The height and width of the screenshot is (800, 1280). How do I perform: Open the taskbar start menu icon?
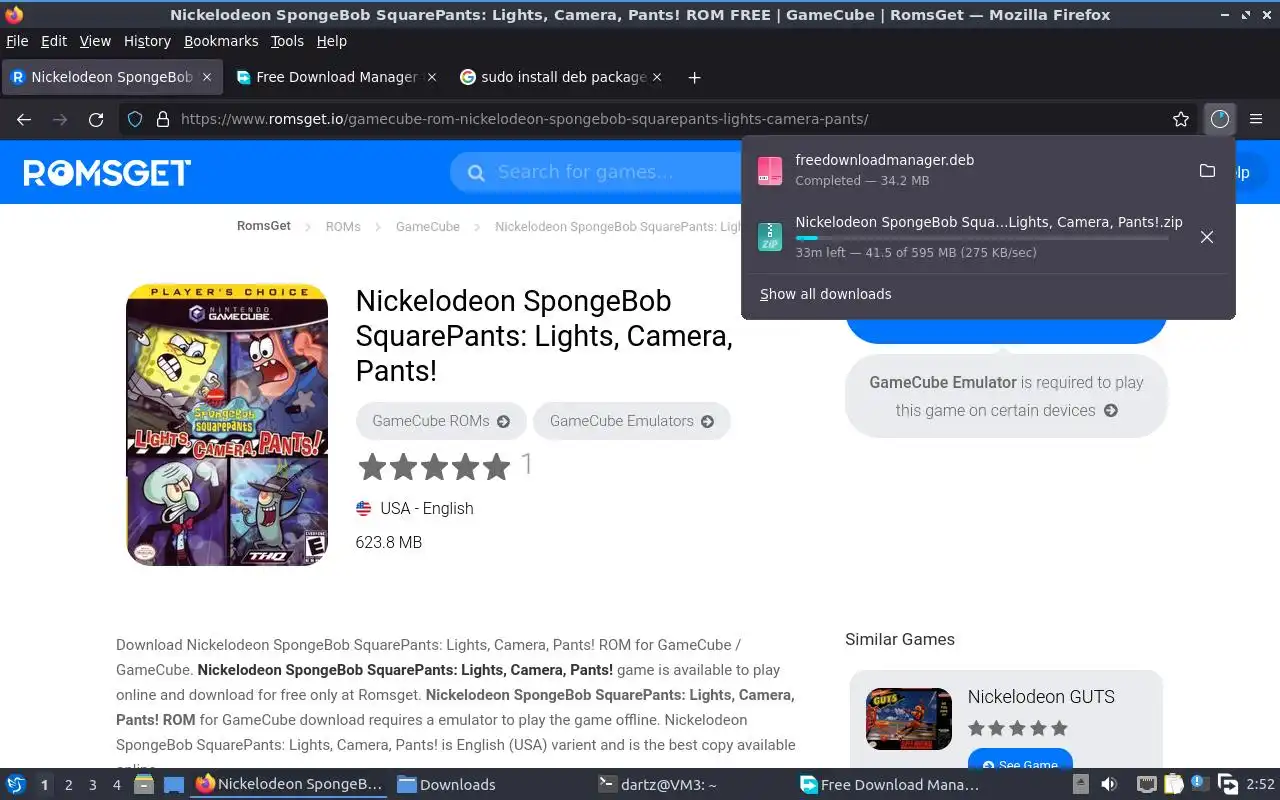pos(16,785)
